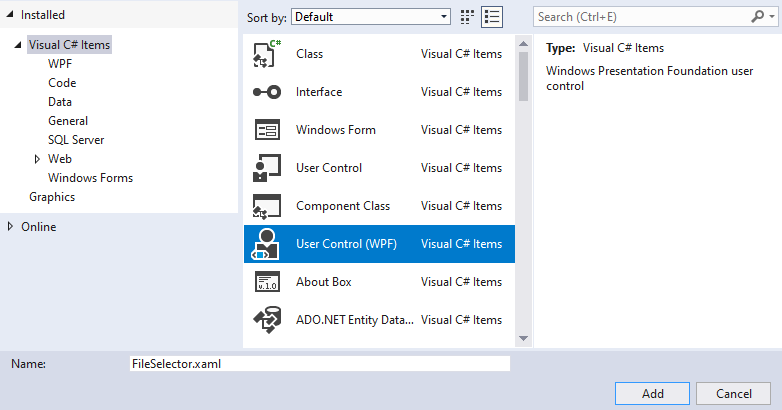Screen dimensions: 782x410
Task: Click the 'Component Class' template name
Action: coord(343,206)
